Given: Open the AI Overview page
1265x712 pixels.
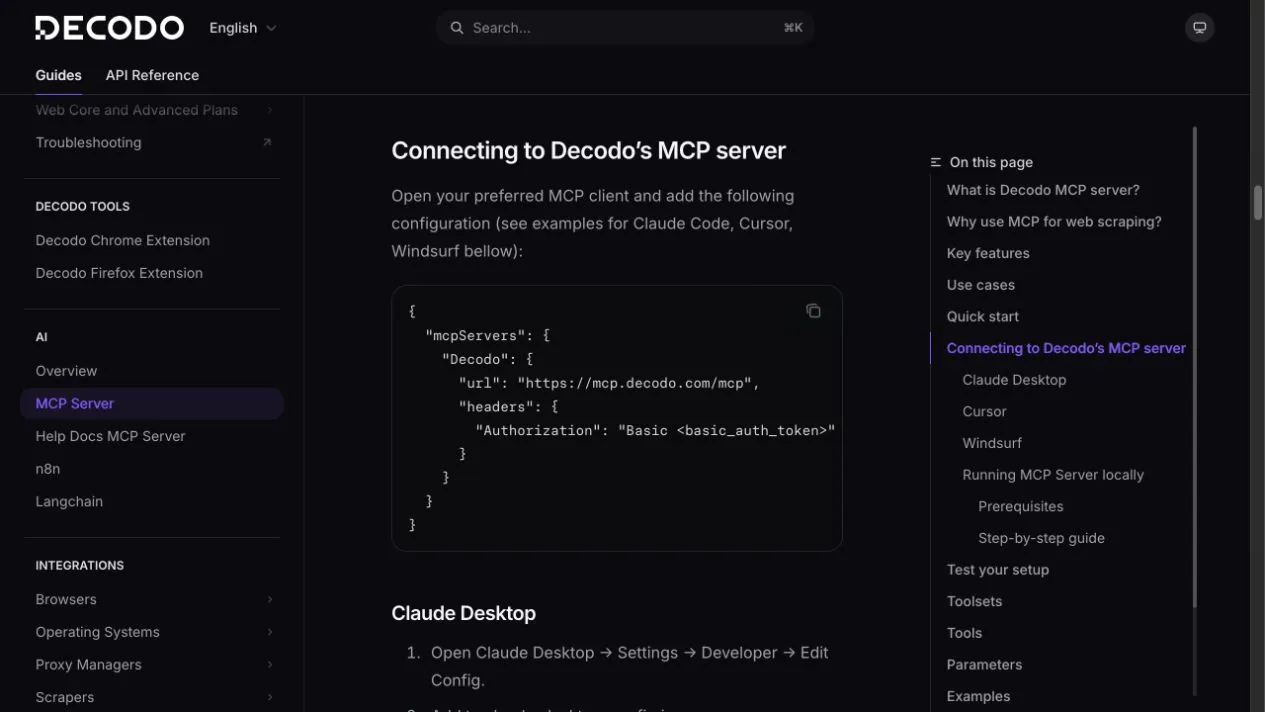Looking at the screenshot, I should [66, 371].
